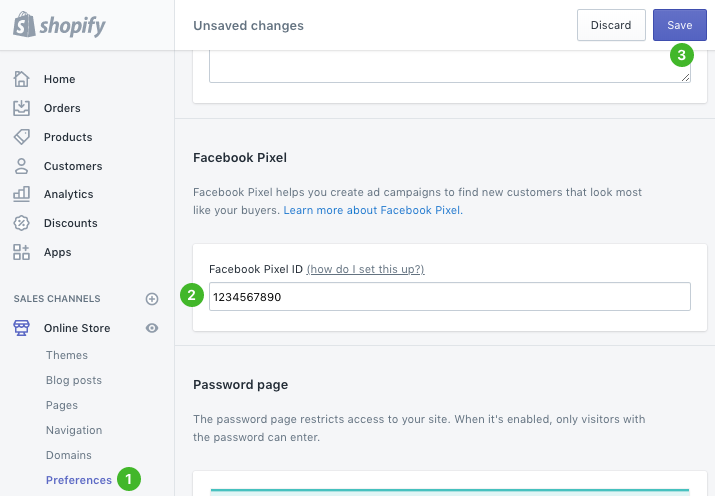Open Themes in Online Store submenu

(67, 355)
